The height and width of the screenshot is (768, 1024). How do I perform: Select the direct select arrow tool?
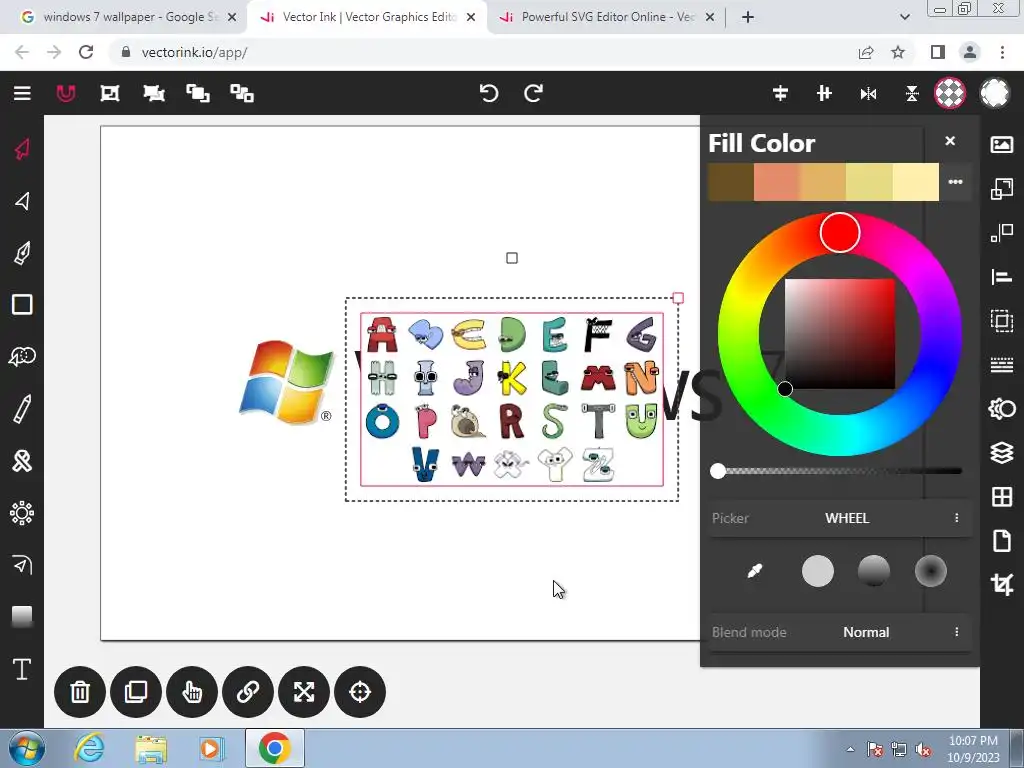click(x=22, y=200)
